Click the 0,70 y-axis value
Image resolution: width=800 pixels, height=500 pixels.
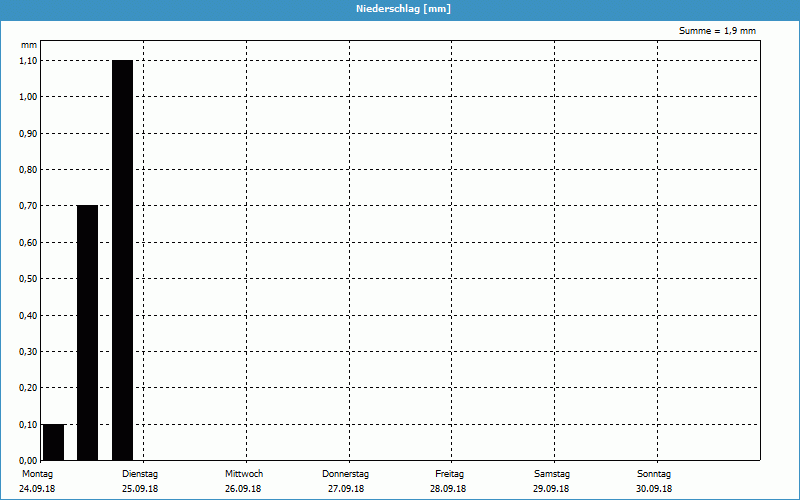(28, 206)
